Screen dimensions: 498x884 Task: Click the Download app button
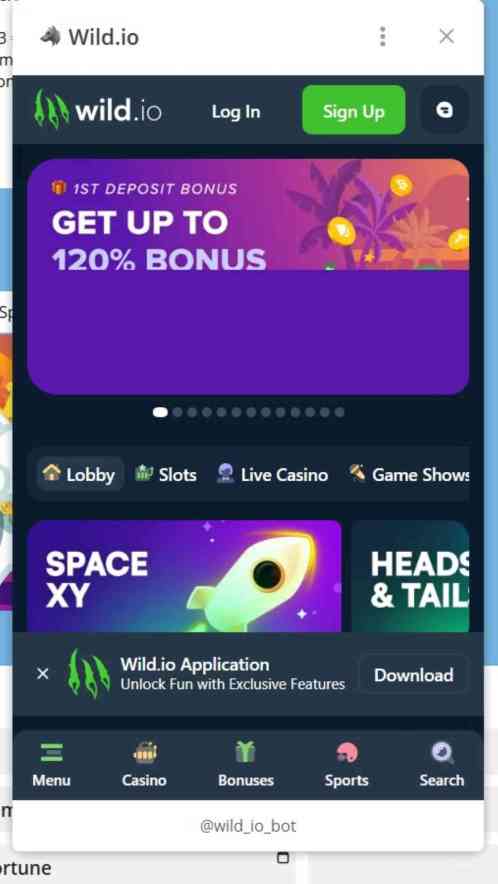pos(413,674)
